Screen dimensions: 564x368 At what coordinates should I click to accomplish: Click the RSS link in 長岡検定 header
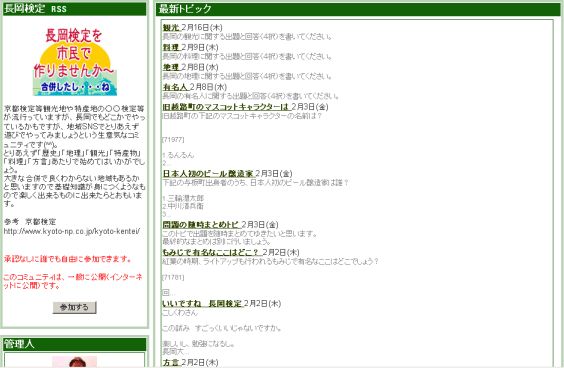click(x=59, y=9)
